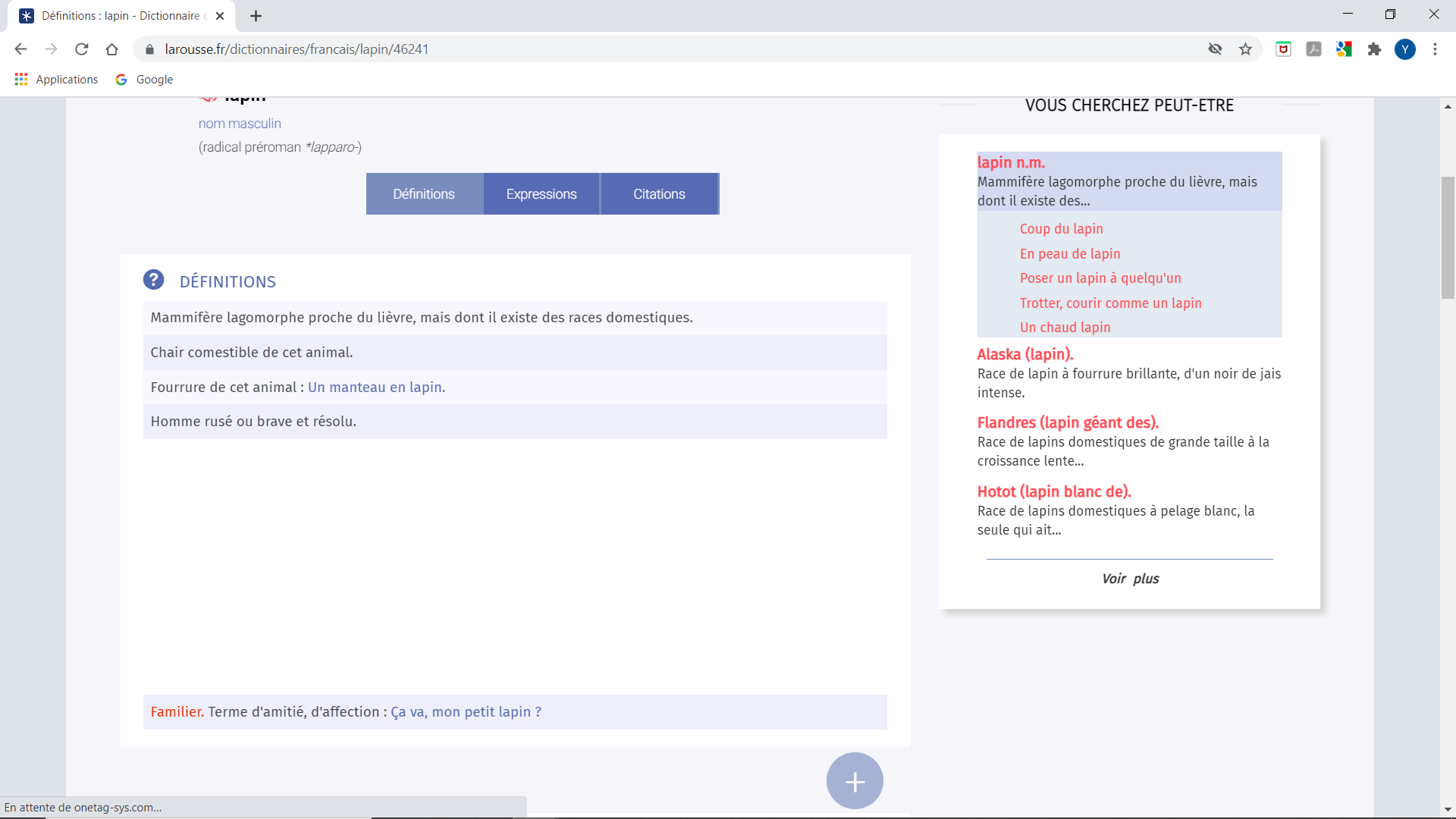Open the Alaska (lapin) entry
Viewport: 1456px width, 819px height.
1025,354
